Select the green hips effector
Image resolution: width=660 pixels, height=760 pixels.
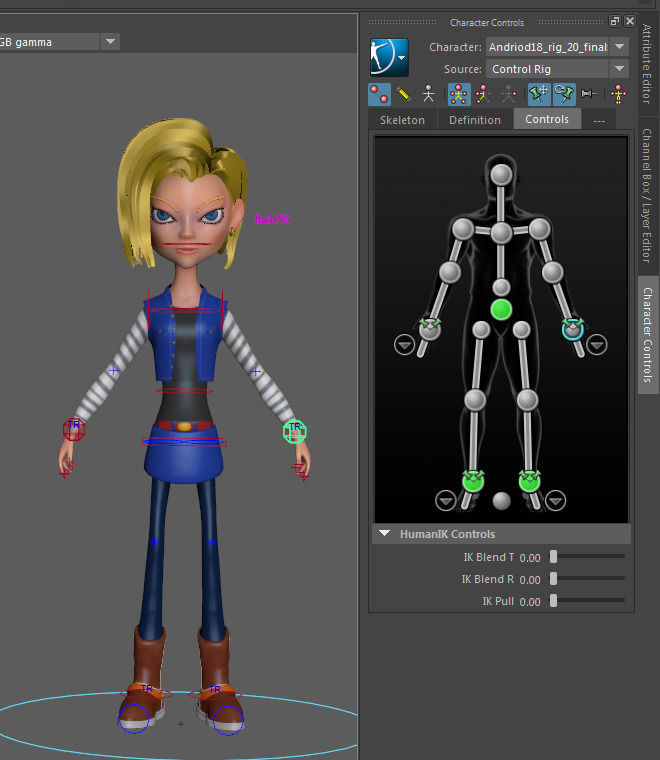[501, 310]
